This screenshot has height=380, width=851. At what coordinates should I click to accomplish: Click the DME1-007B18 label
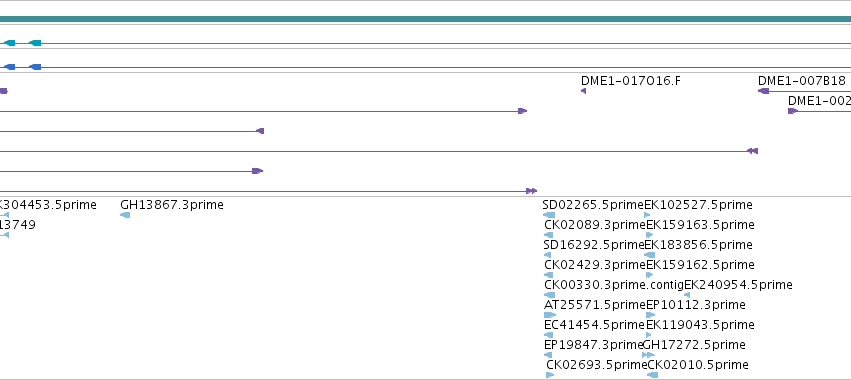(802, 81)
